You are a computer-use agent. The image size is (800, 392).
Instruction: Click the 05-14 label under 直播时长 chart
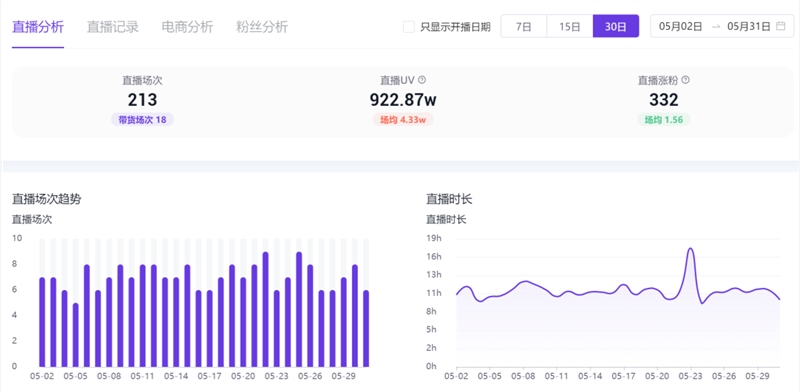tap(590, 376)
